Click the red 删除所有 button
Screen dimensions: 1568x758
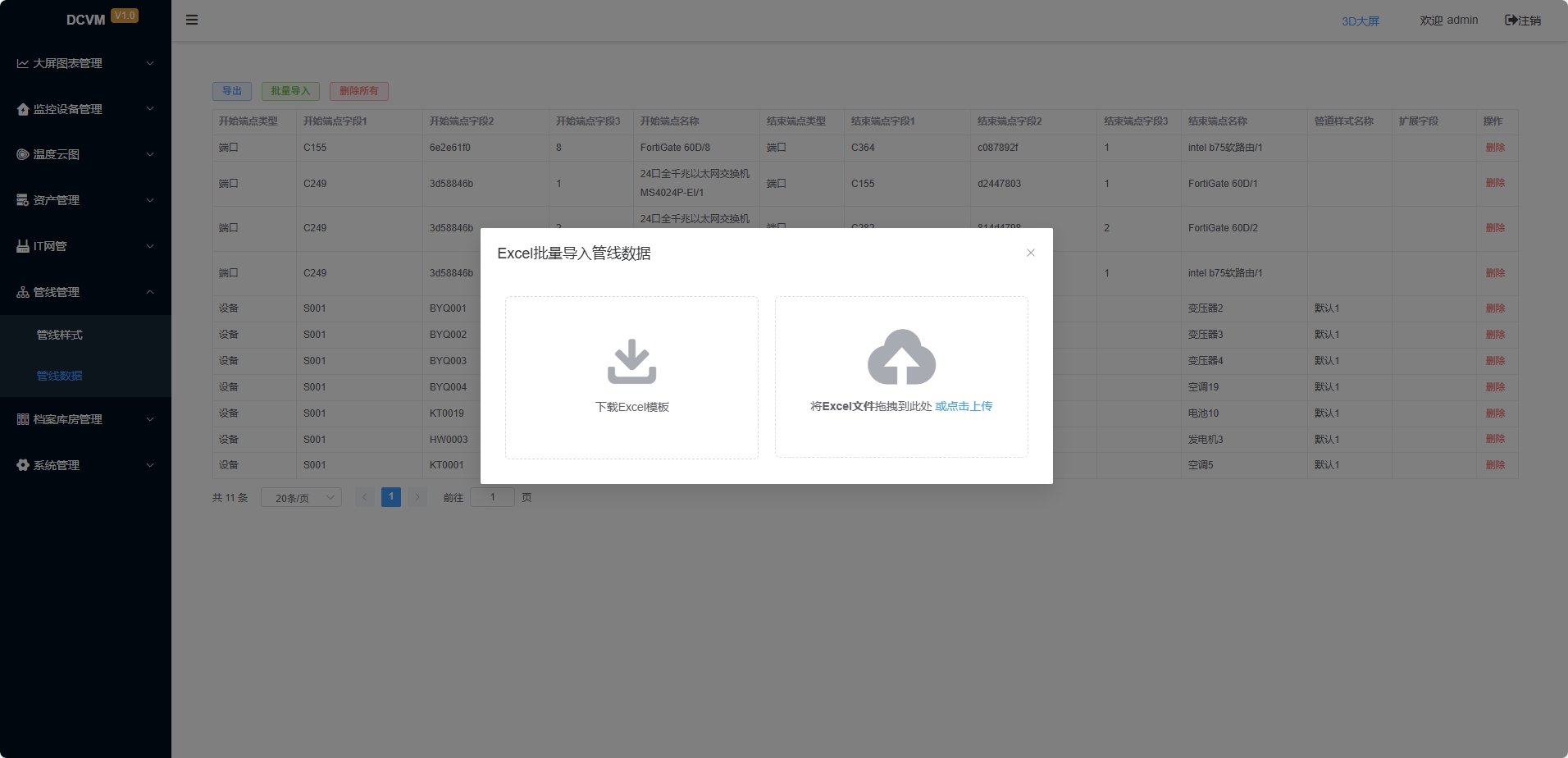358,91
